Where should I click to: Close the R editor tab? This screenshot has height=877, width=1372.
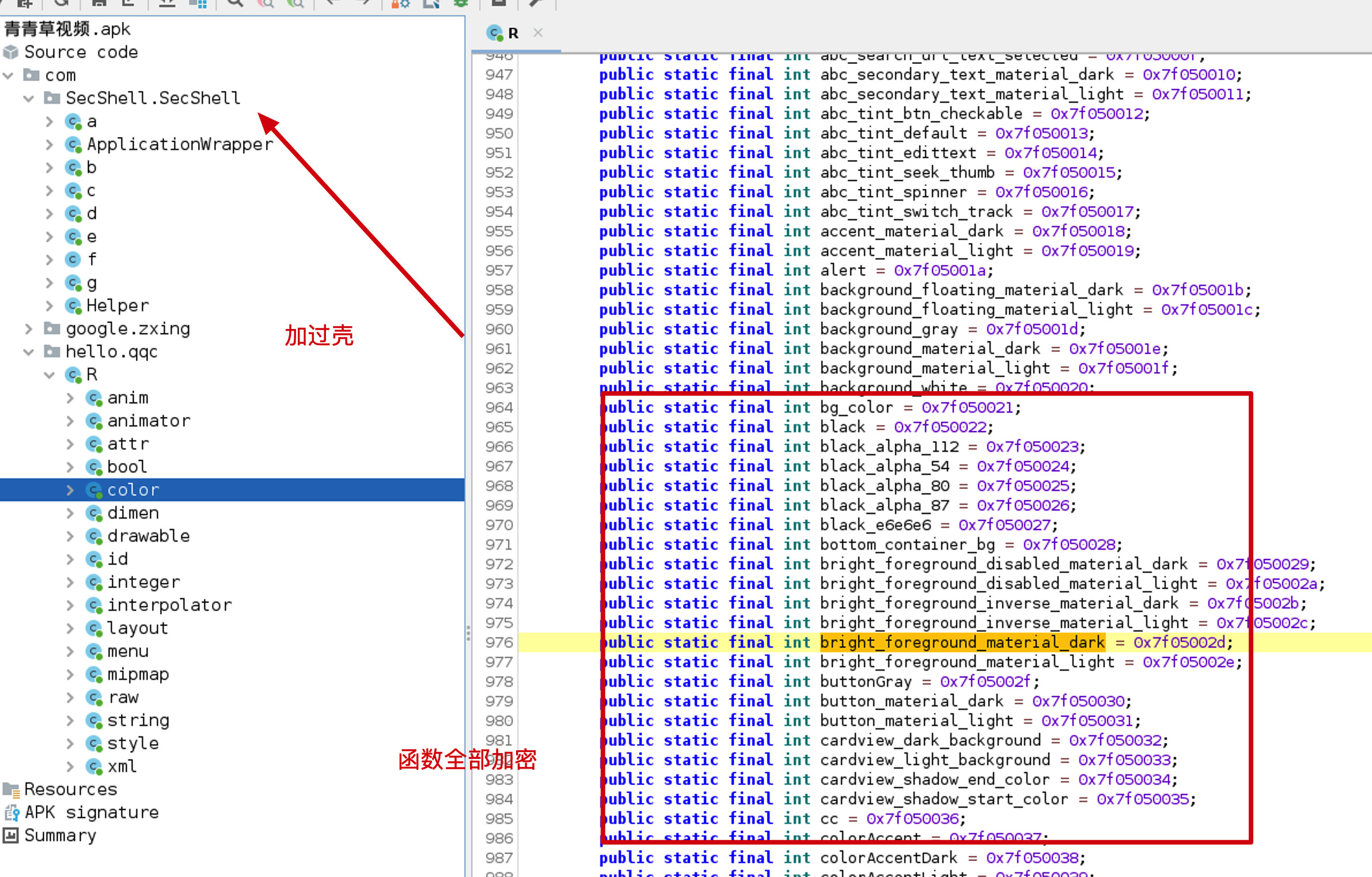point(538,33)
